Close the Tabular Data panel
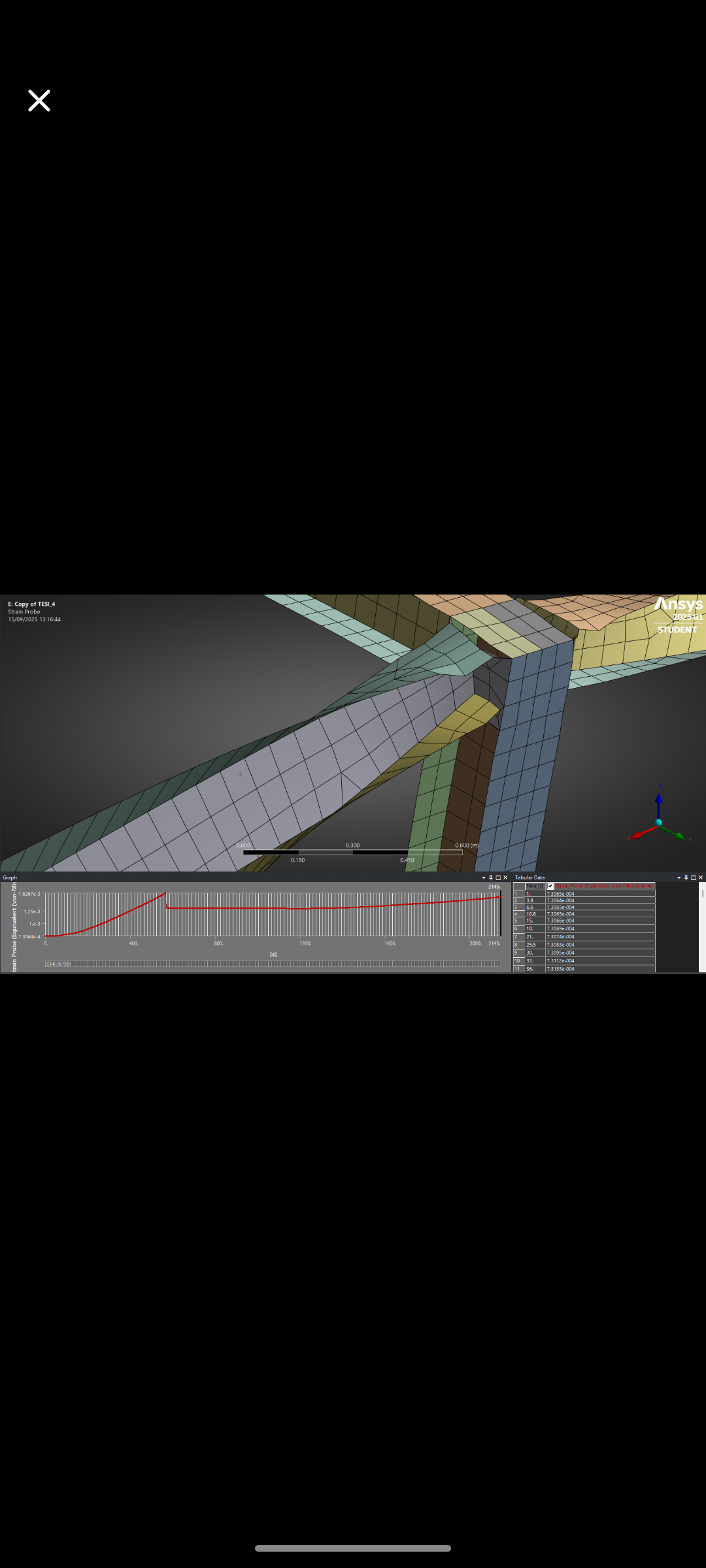Screen dimensions: 706x1568 [x=701, y=877]
